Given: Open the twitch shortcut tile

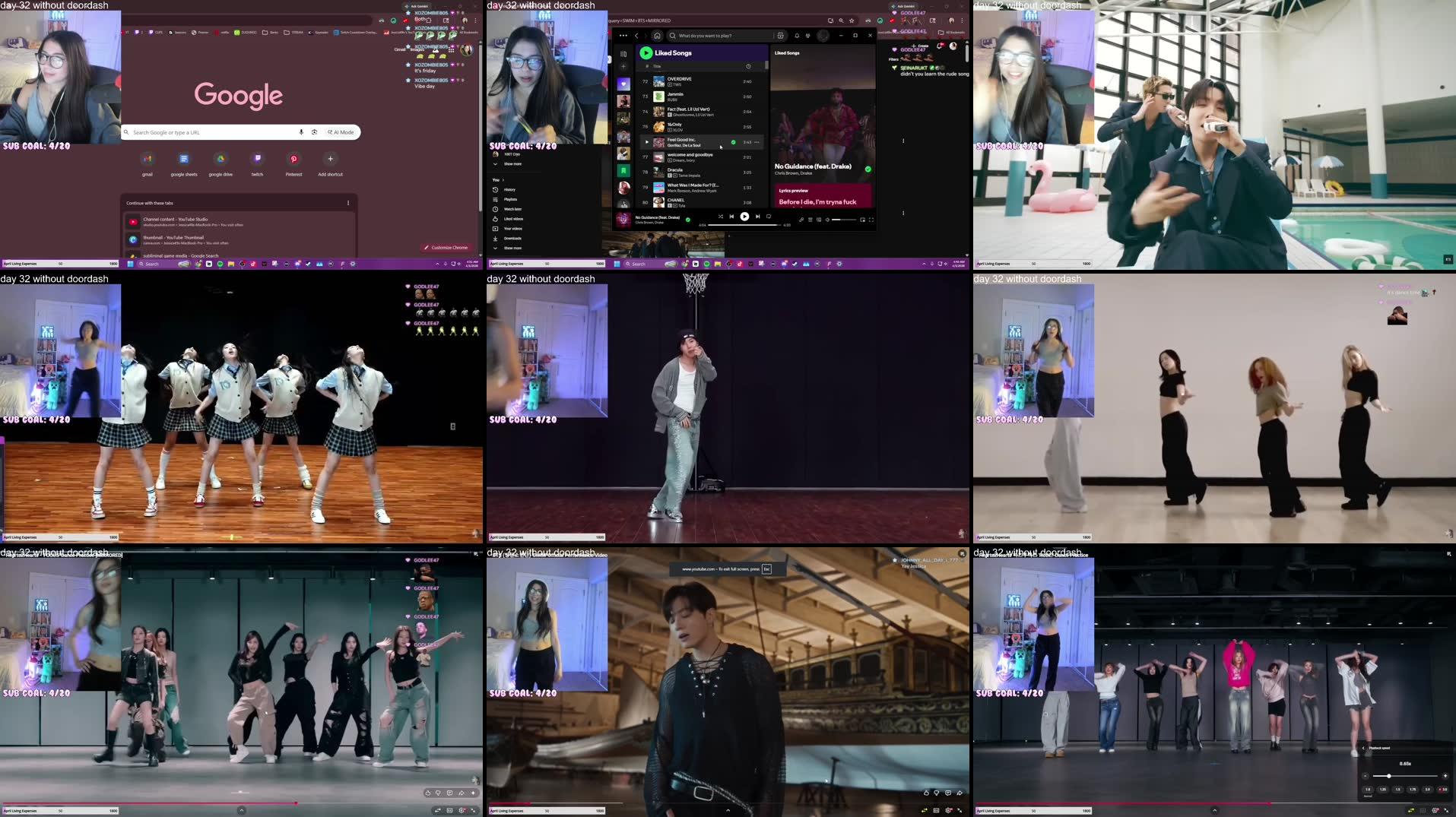Looking at the screenshot, I should click(x=257, y=160).
